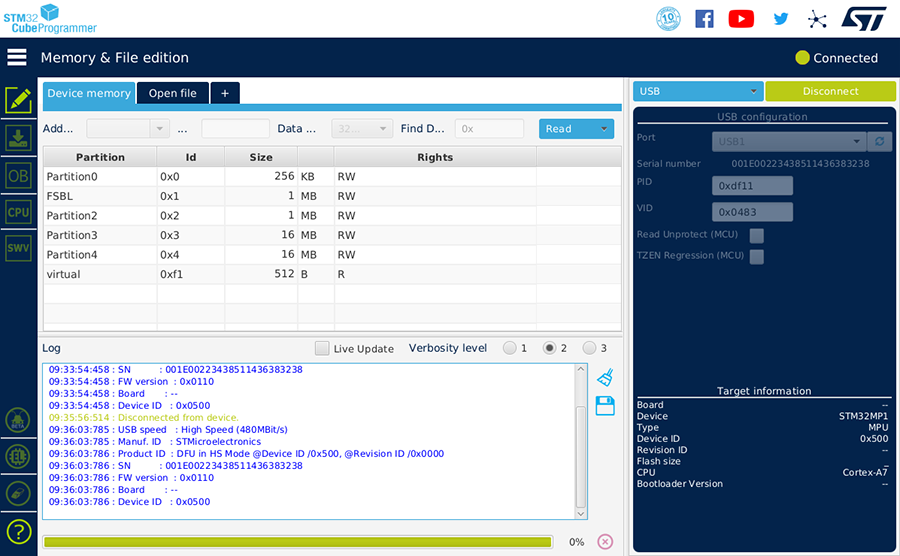Image resolution: width=900 pixels, height=556 pixels.
Task: Select the Memory & File edition pencil icon
Action: tap(18, 100)
